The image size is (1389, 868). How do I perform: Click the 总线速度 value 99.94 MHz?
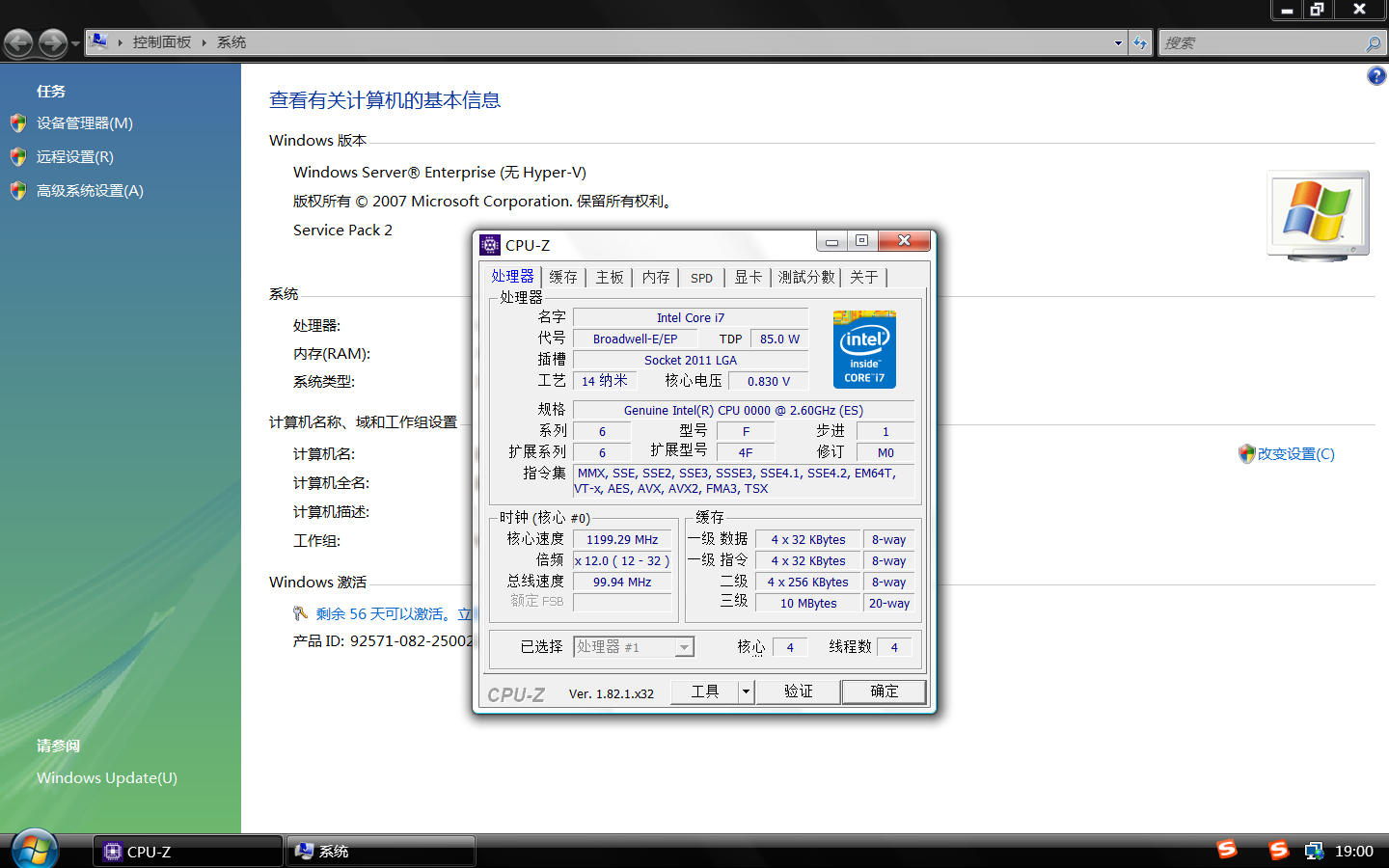pos(622,583)
